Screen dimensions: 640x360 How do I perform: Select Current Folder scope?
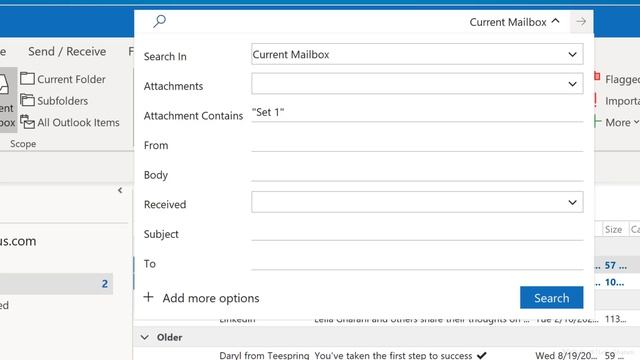coord(63,79)
